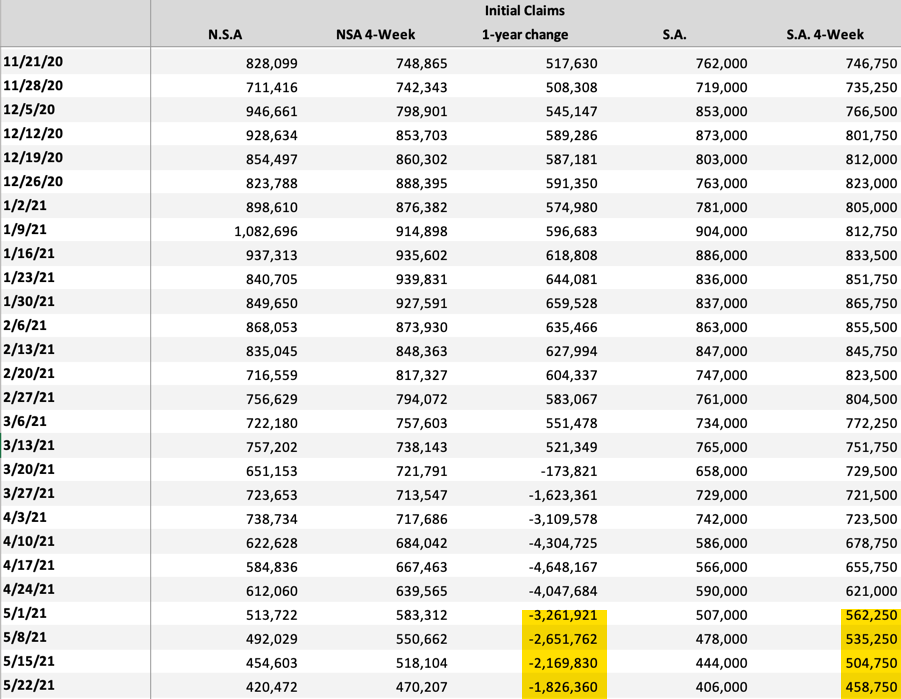The image size is (901, 699).
Task: Click the S.A. 4-Week column header
Action: click(x=825, y=35)
